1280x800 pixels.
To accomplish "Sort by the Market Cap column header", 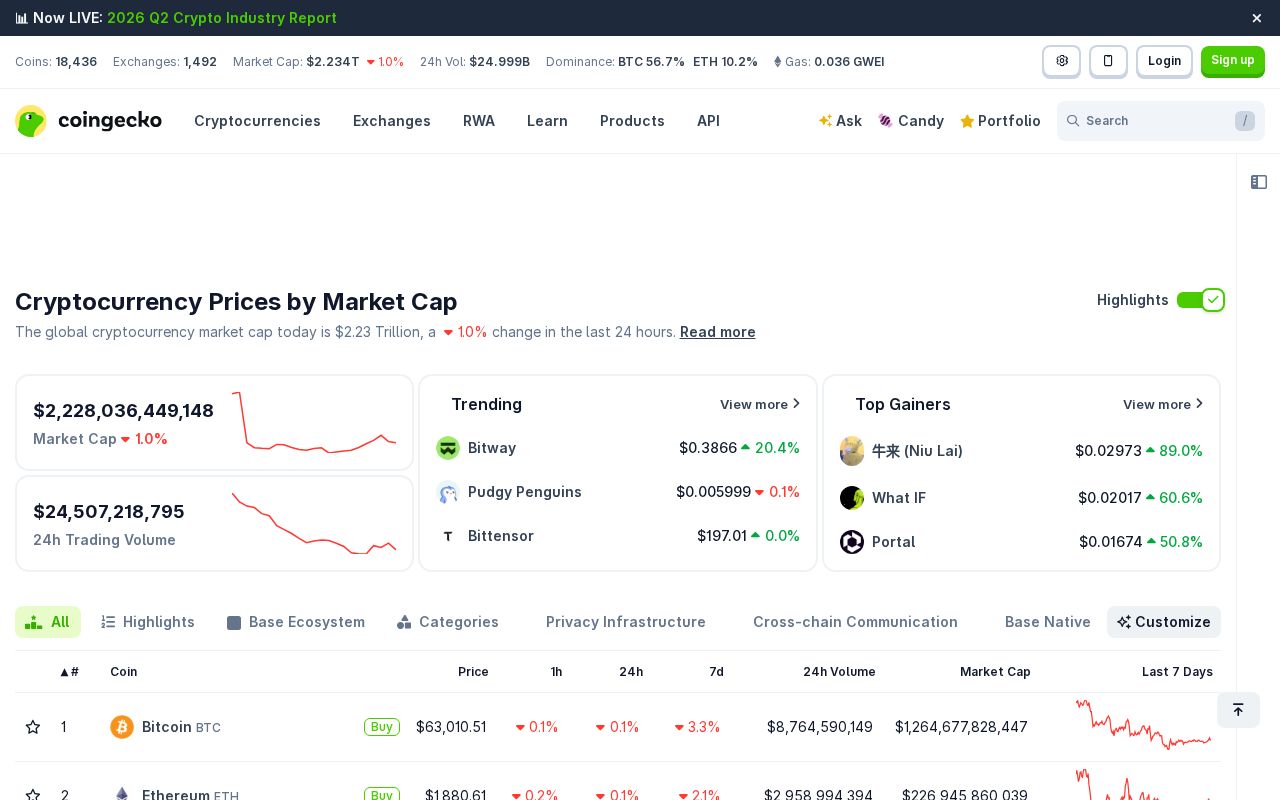I will (995, 672).
